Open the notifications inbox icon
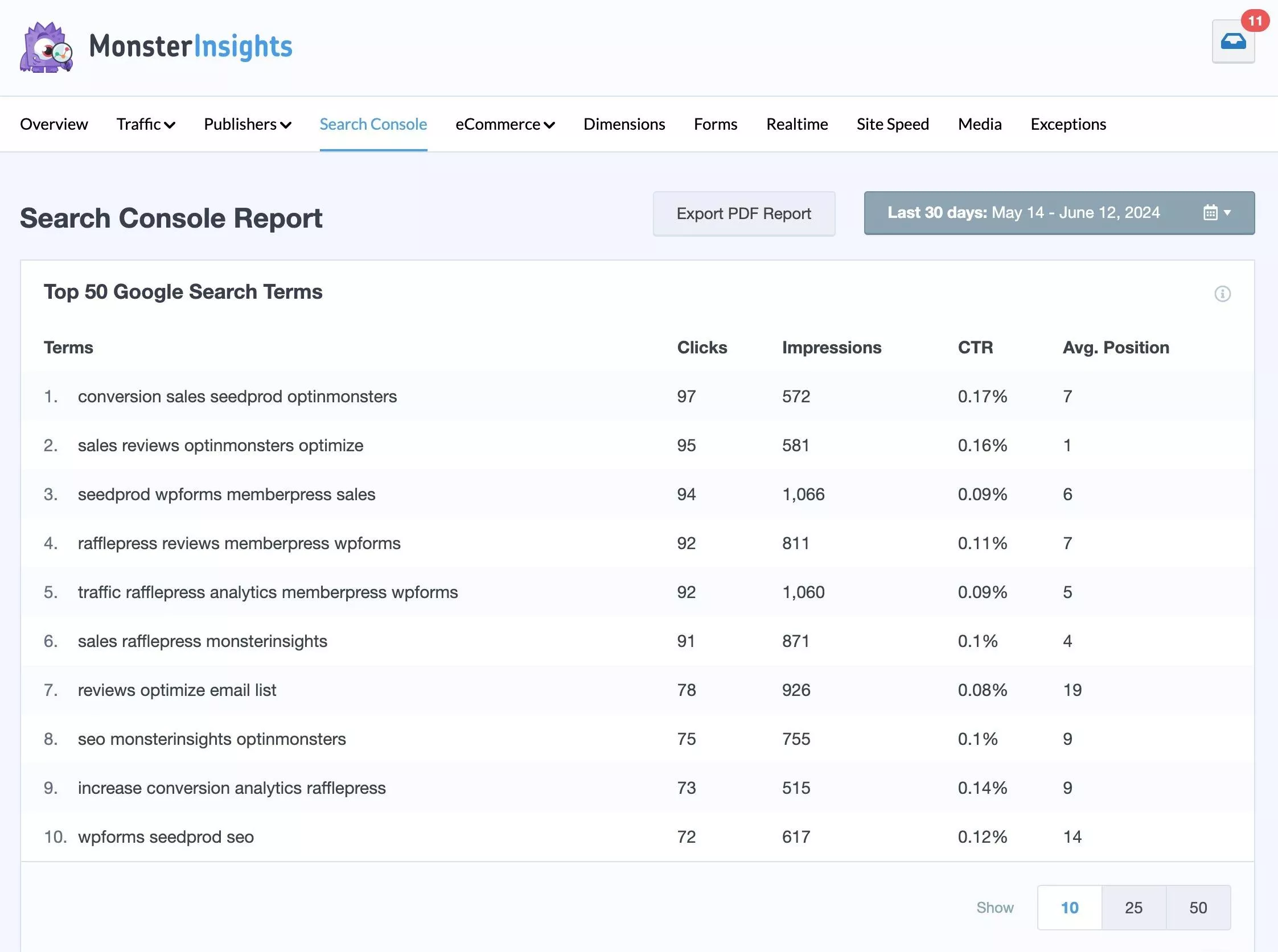The height and width of the screenshot is (952, 1278). (x=1232, y=43)
